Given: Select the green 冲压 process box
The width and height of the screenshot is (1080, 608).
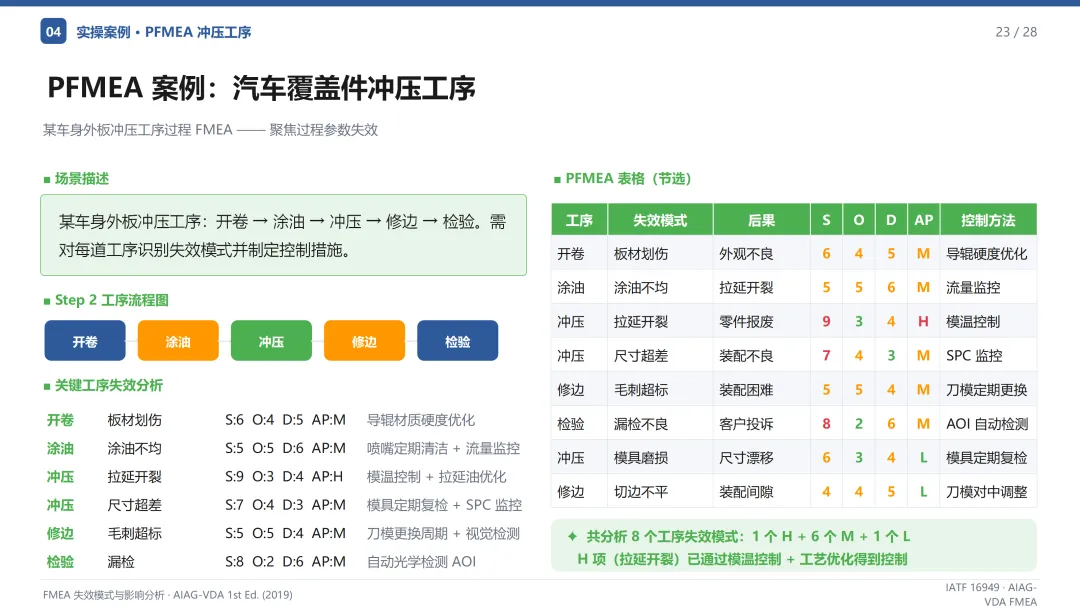Looking at the screenshot, I should click(x=271, y=341).
